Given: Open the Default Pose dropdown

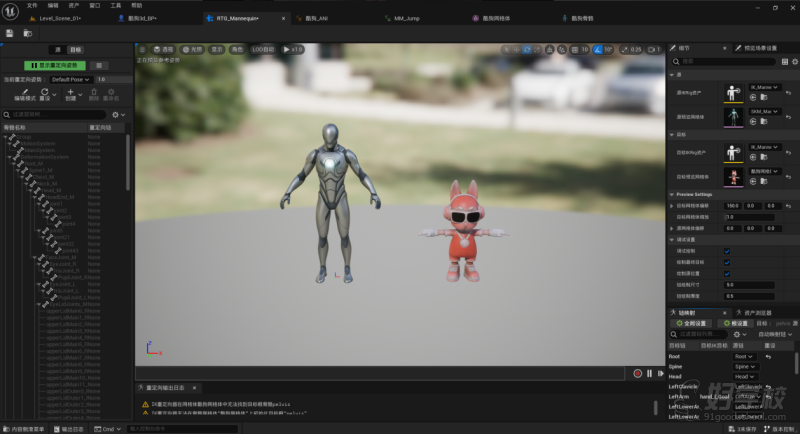Looking at the screenshot, I should (71, 78).
